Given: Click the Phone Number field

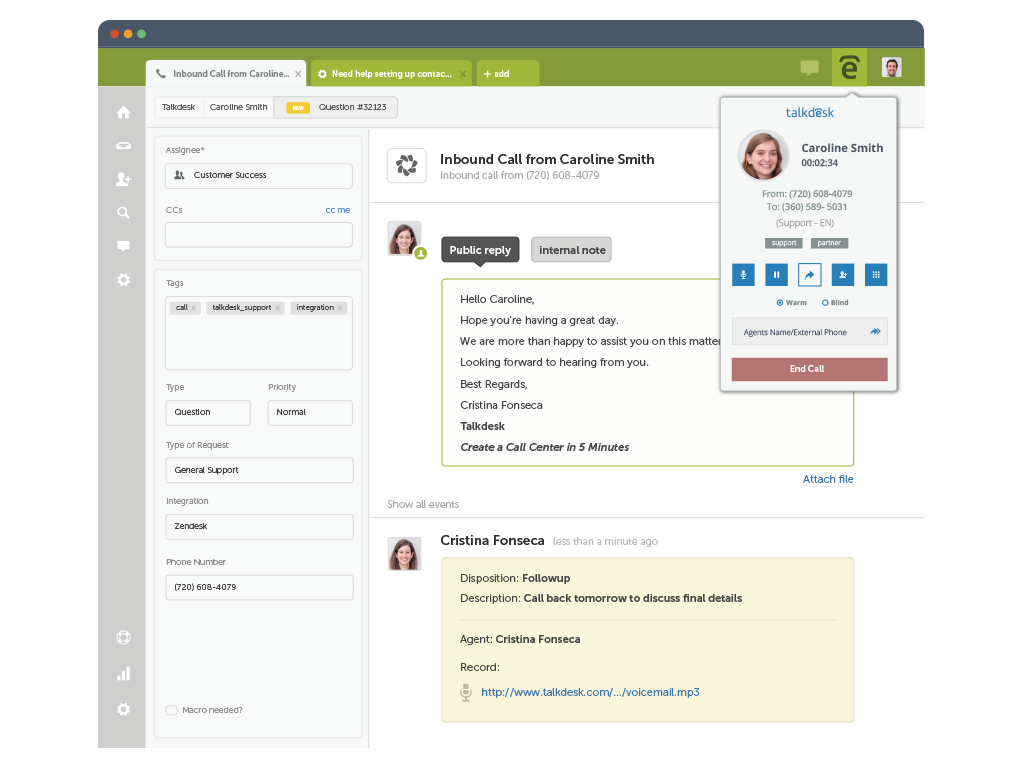Looking at the screenshot, I should [x=259, y=588].
